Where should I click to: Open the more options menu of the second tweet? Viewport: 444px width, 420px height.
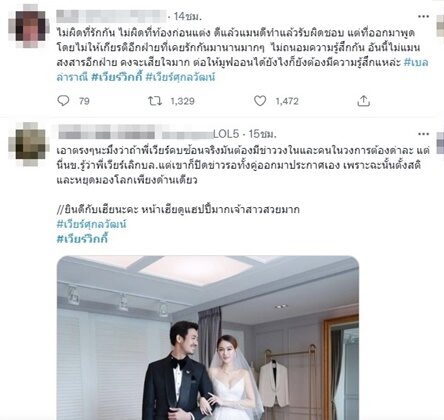pyautogui.click(x=423, y=134)
